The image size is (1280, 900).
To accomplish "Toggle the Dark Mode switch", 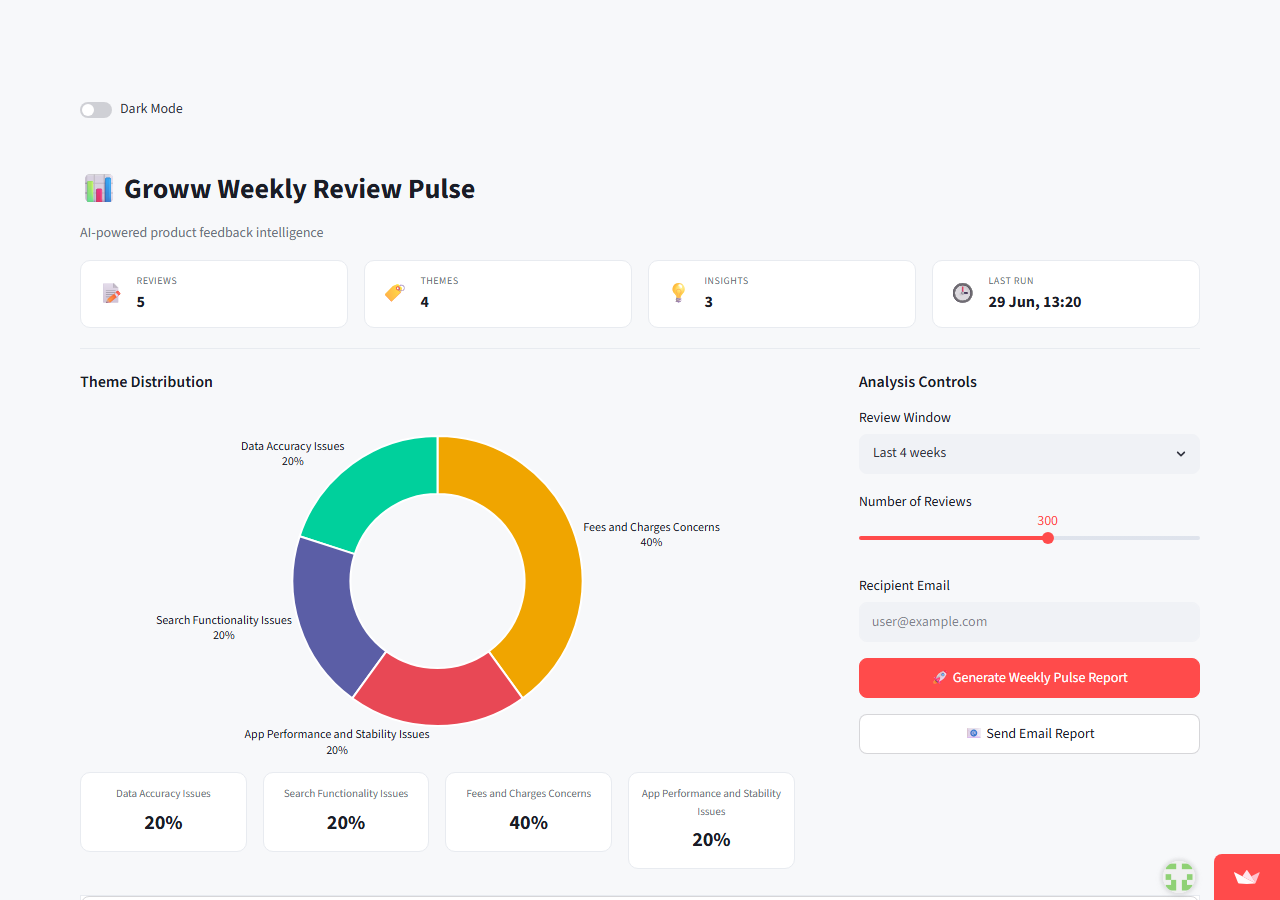I will 96,109.
